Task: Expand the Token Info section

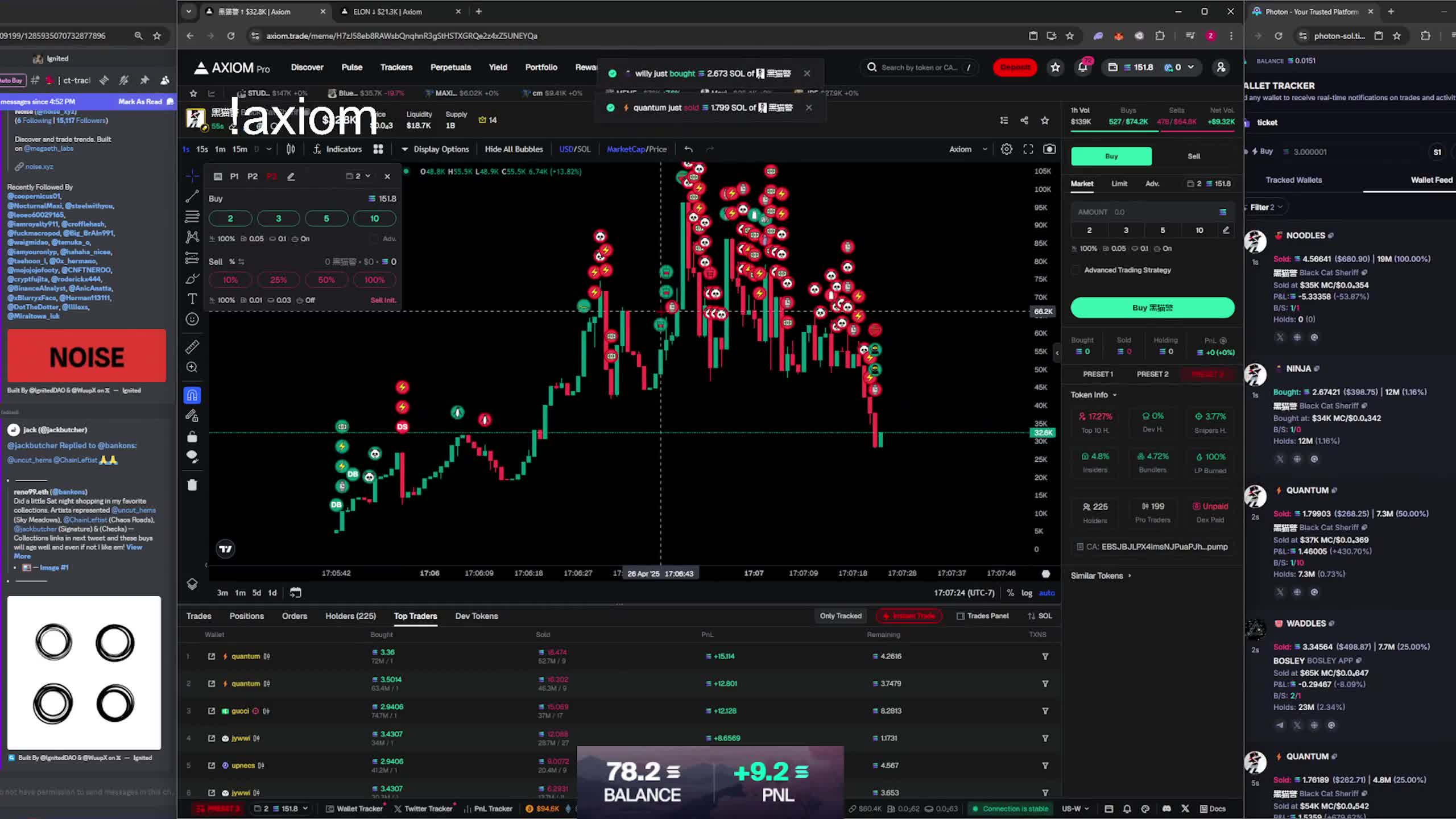Action: click(x=1094, y=395)
